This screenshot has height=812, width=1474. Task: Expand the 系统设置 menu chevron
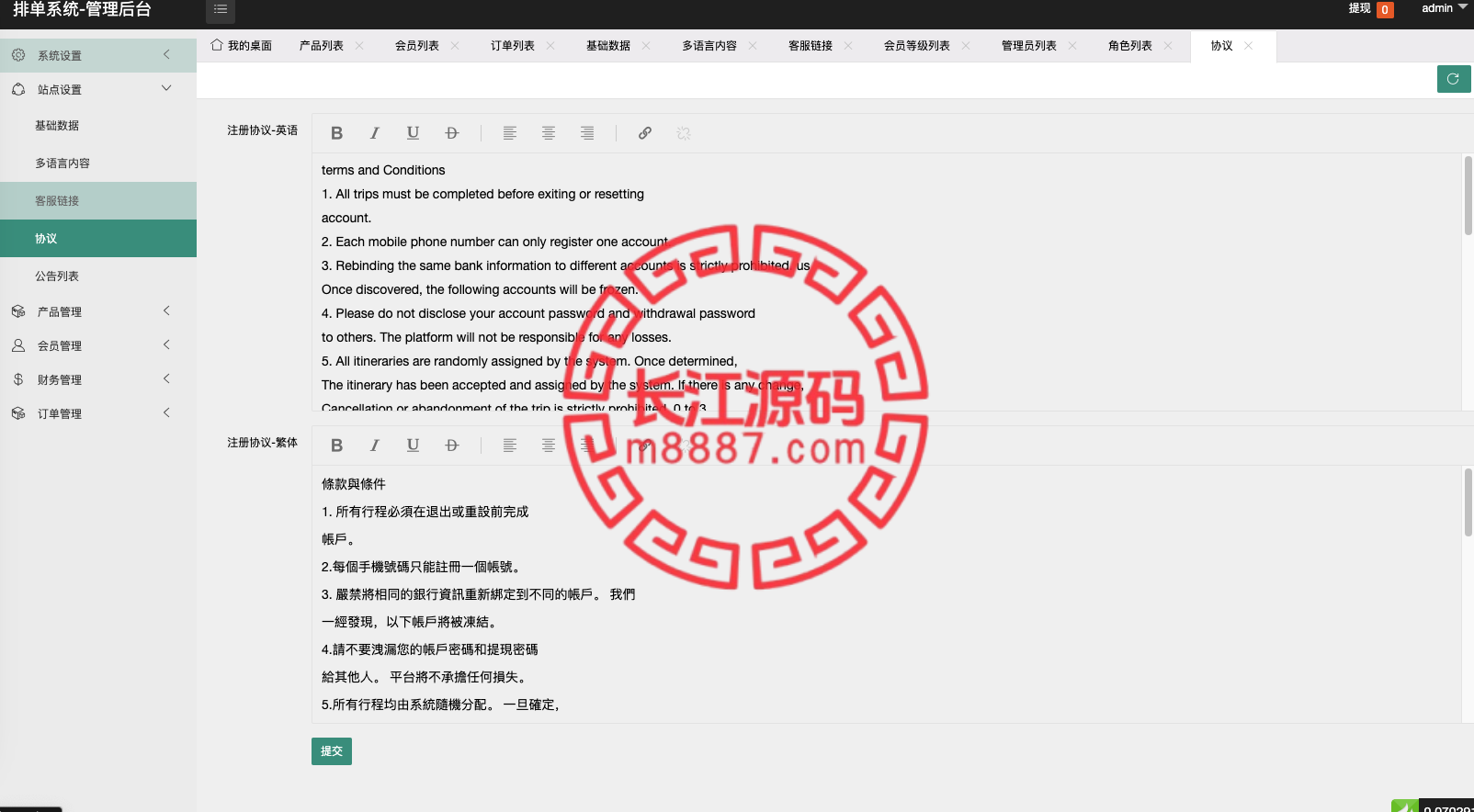166,55
